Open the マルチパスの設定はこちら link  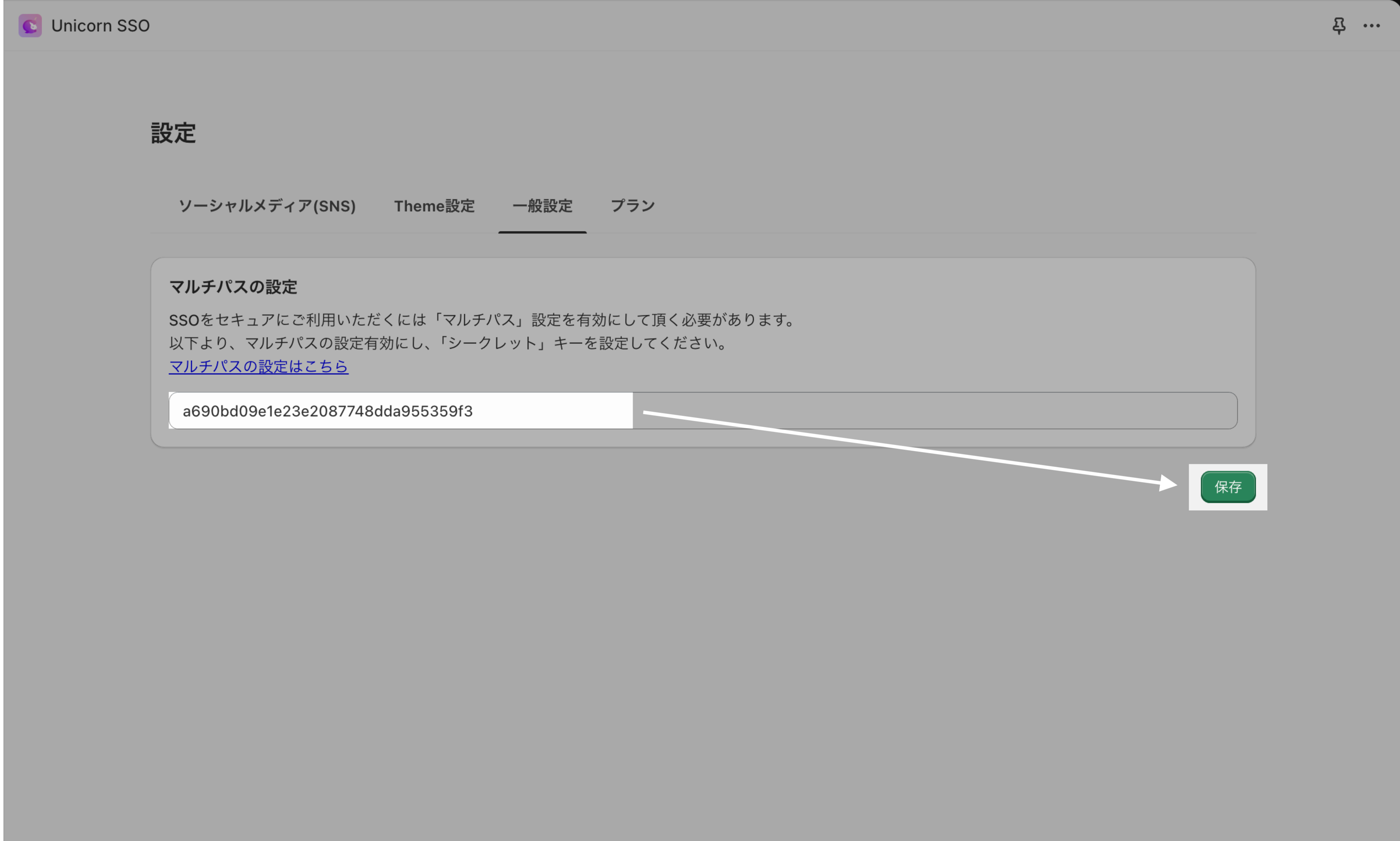(258, 366)
